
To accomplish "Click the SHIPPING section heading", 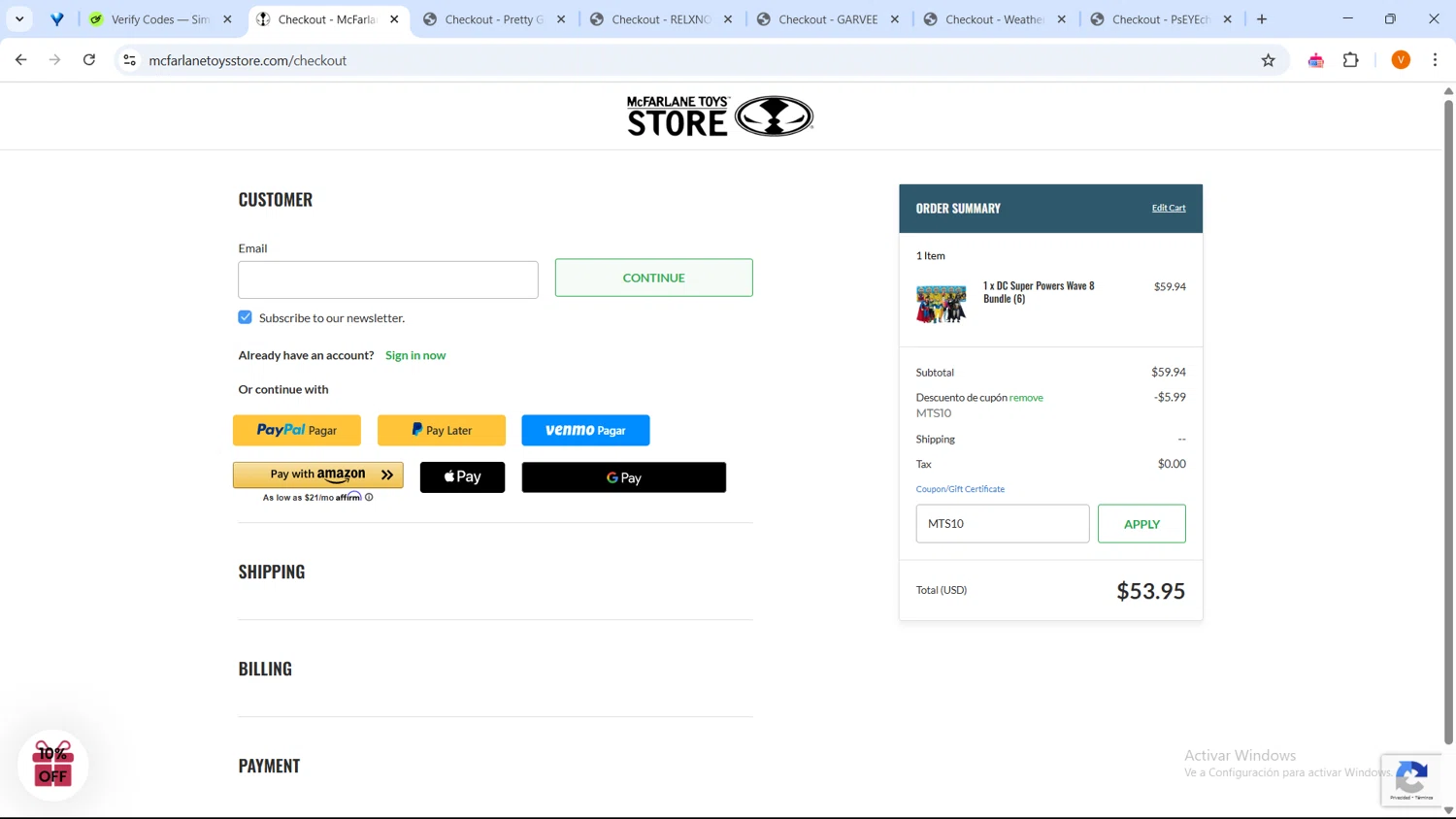I will point(272,572).
